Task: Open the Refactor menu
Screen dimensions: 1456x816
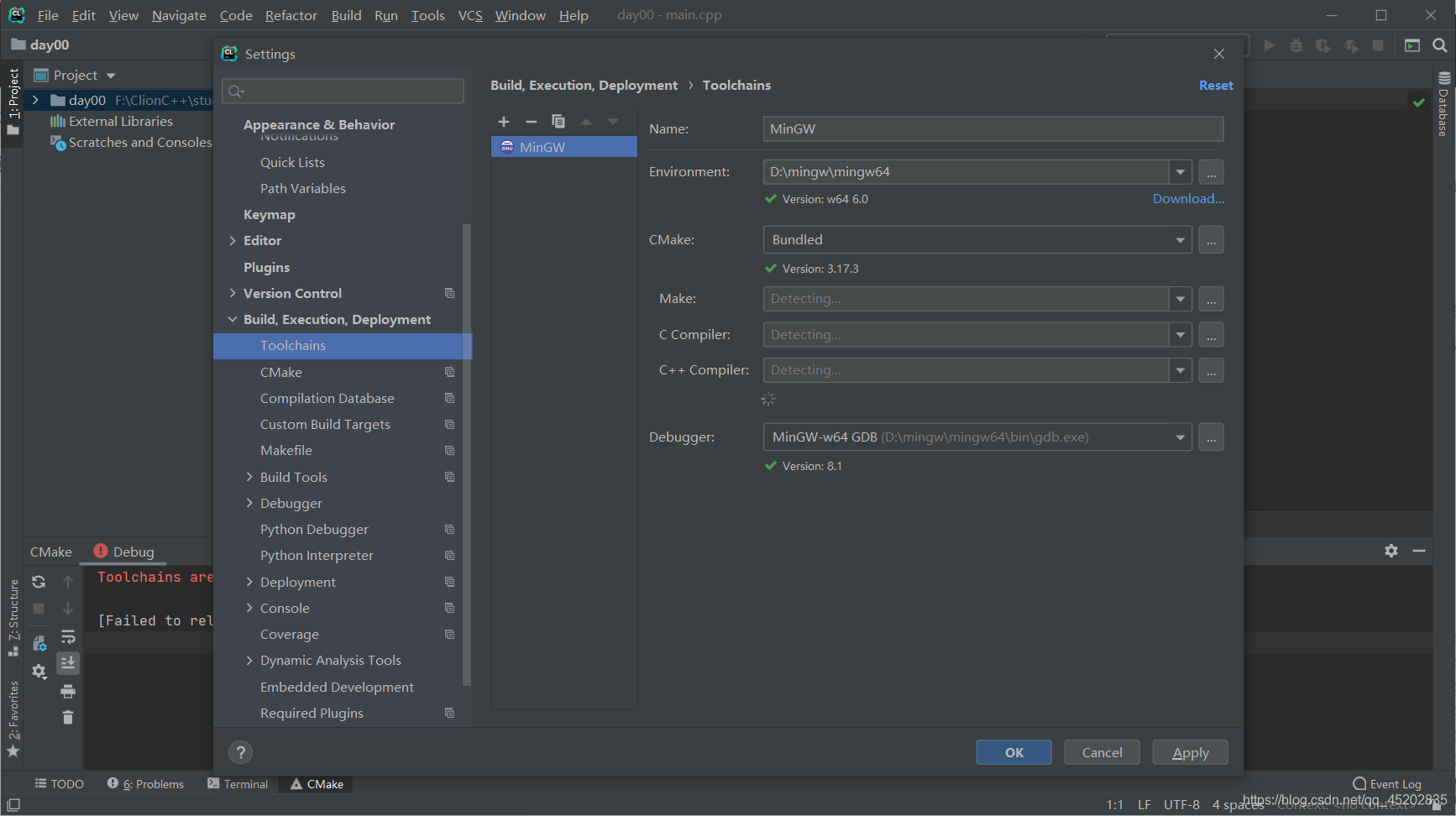Action: [x=291, y=15]
